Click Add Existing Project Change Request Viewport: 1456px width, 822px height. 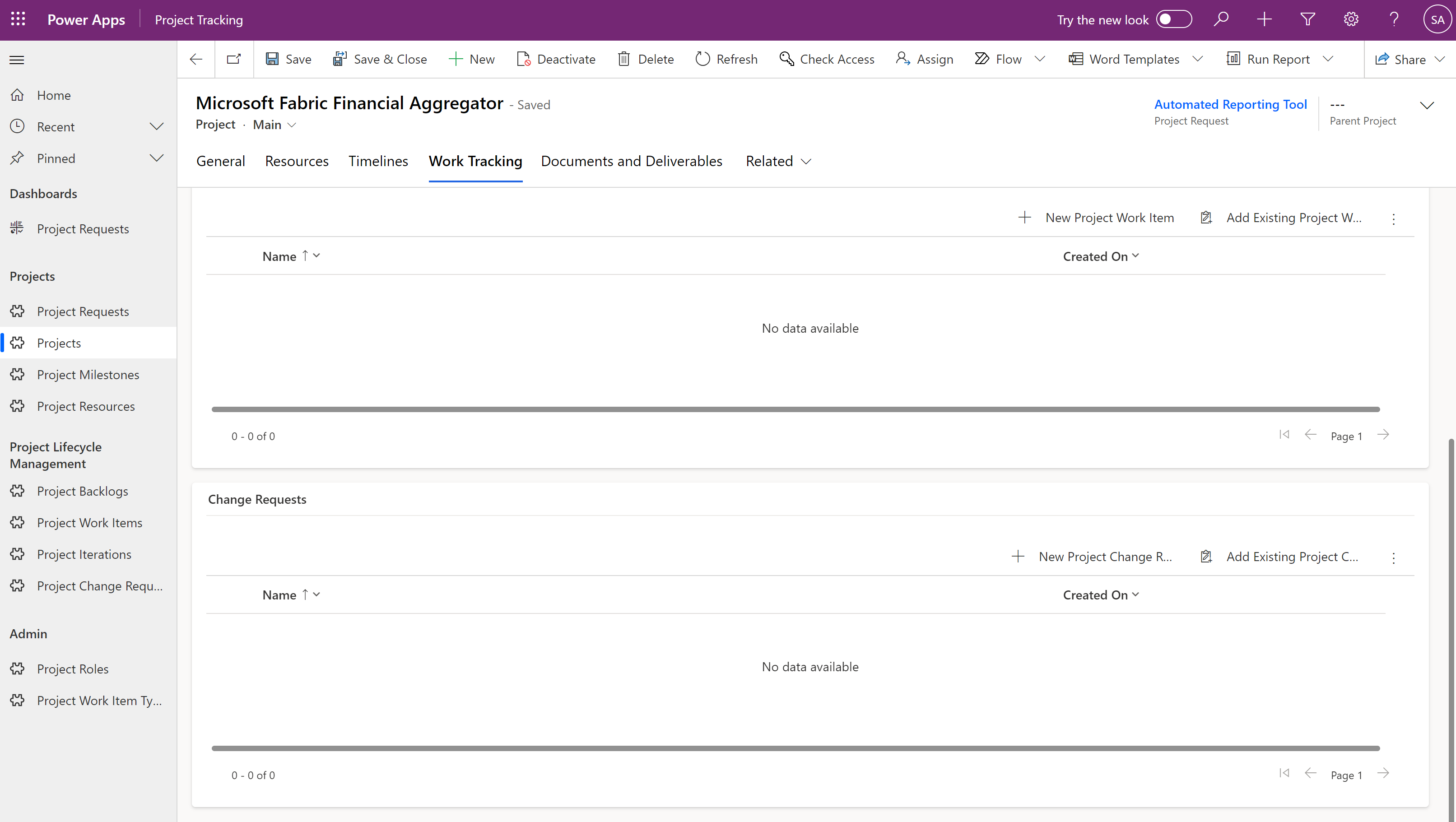(1279, 557)
